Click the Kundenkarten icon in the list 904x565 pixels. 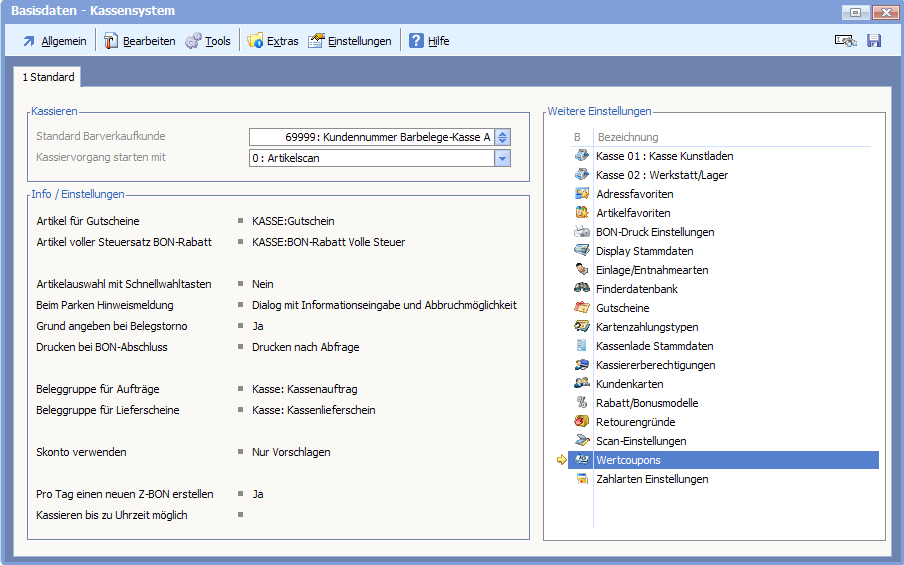(582, 384)
